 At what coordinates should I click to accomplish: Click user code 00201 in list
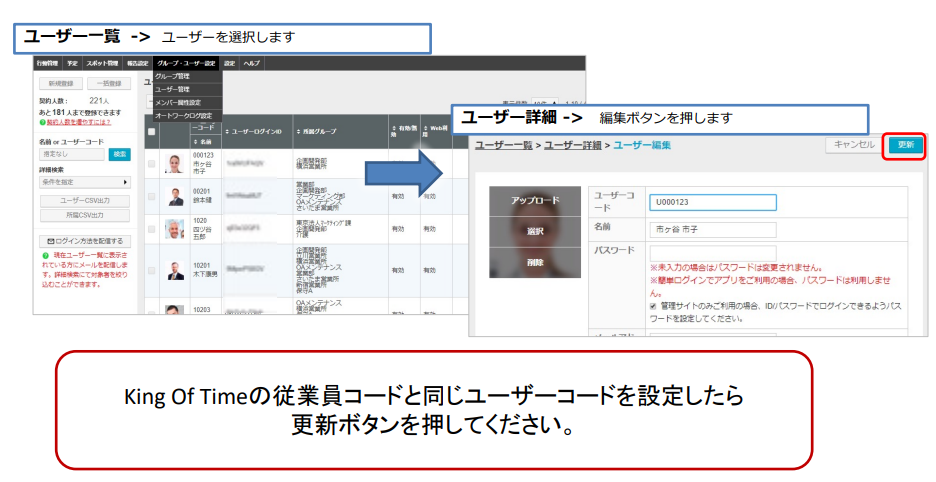pyautogui.click(x=201, y=192)
